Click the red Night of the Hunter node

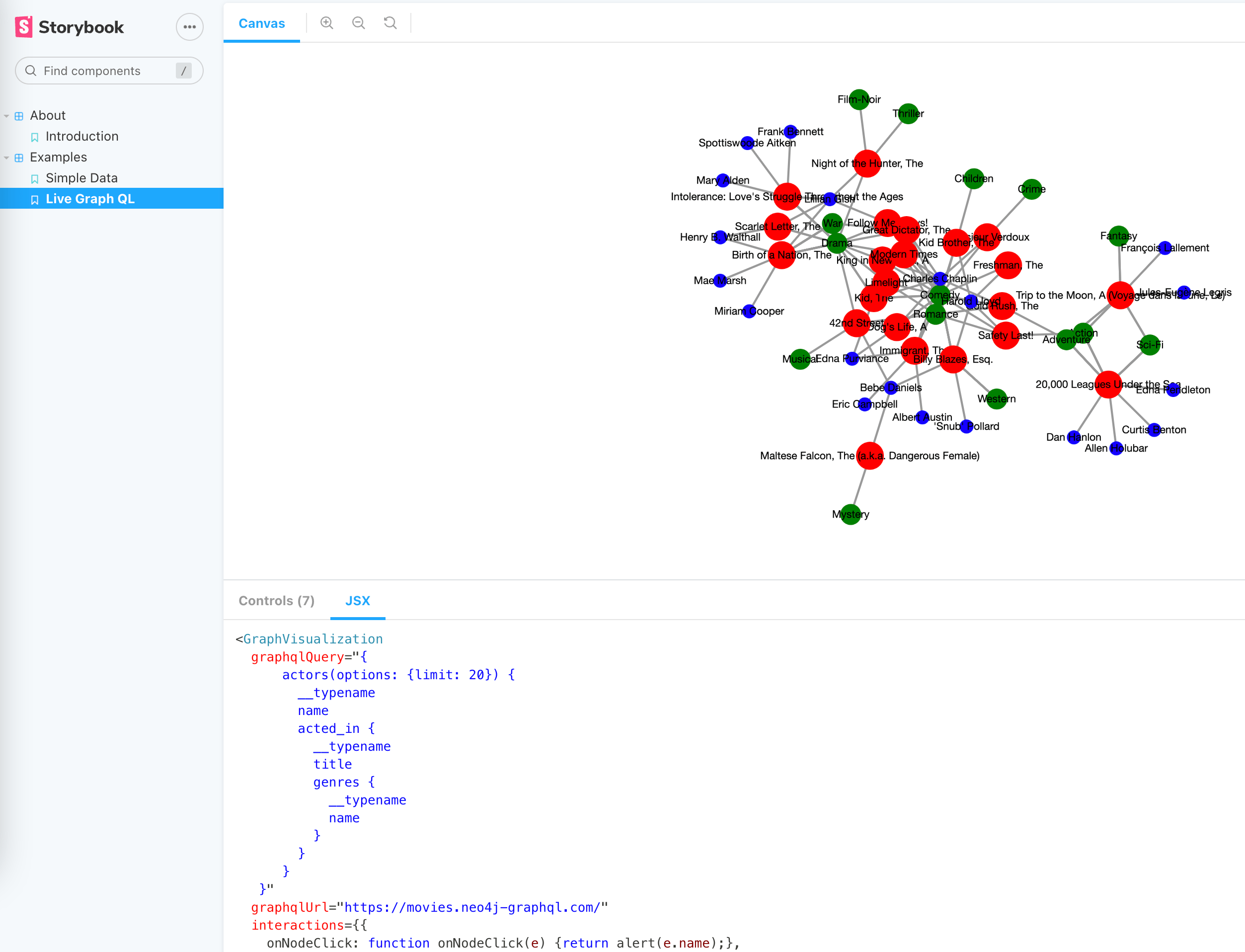[866, 163]
